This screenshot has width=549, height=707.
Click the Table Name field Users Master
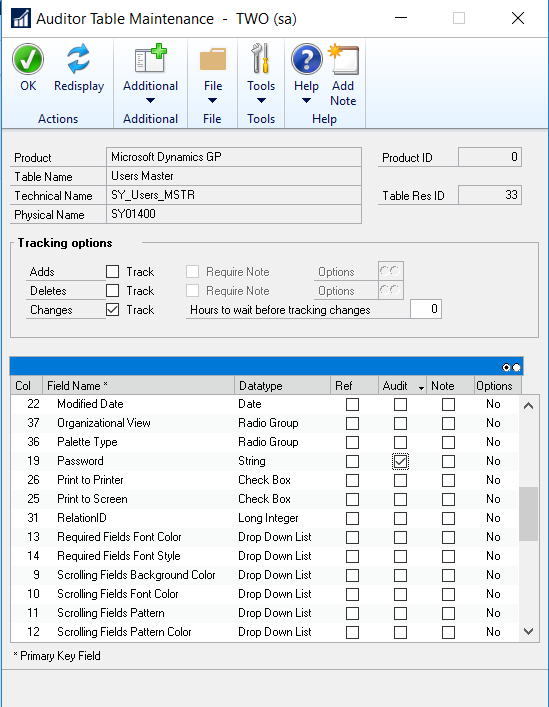coord(234,176)
